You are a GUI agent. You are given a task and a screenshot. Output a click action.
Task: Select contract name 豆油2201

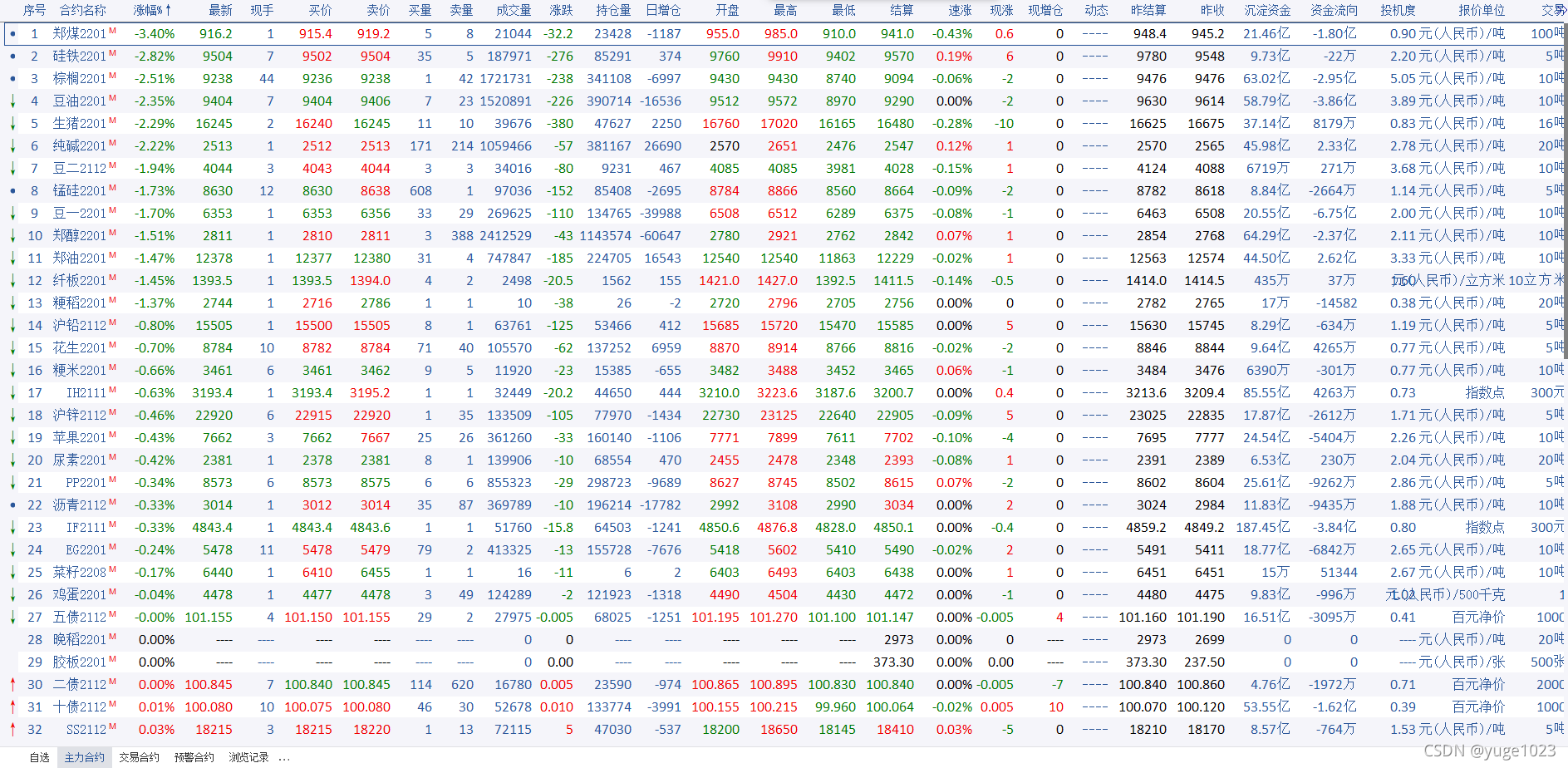coord(80,101)
